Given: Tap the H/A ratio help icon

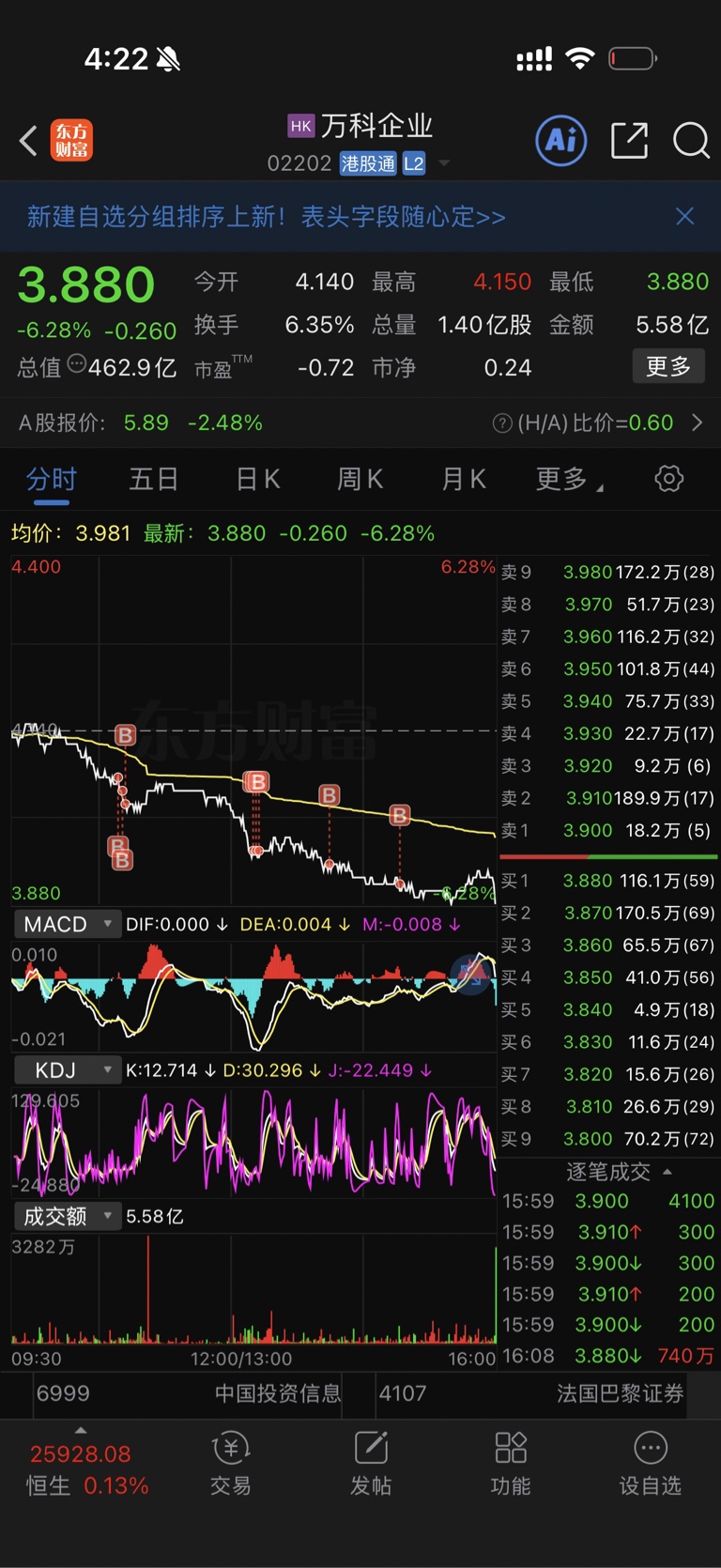Looking at the screenshot, I should point(502,423).
